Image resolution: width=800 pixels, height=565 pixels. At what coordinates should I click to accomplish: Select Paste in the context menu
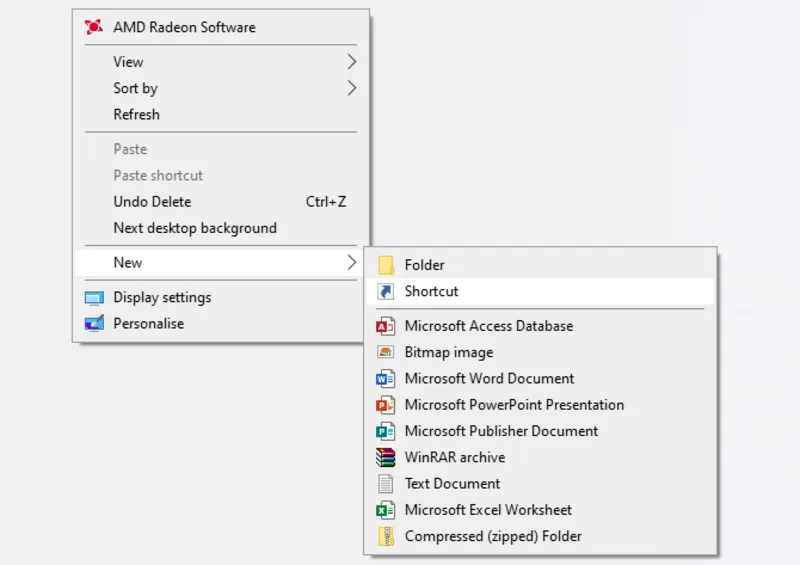tap(221, 149)
